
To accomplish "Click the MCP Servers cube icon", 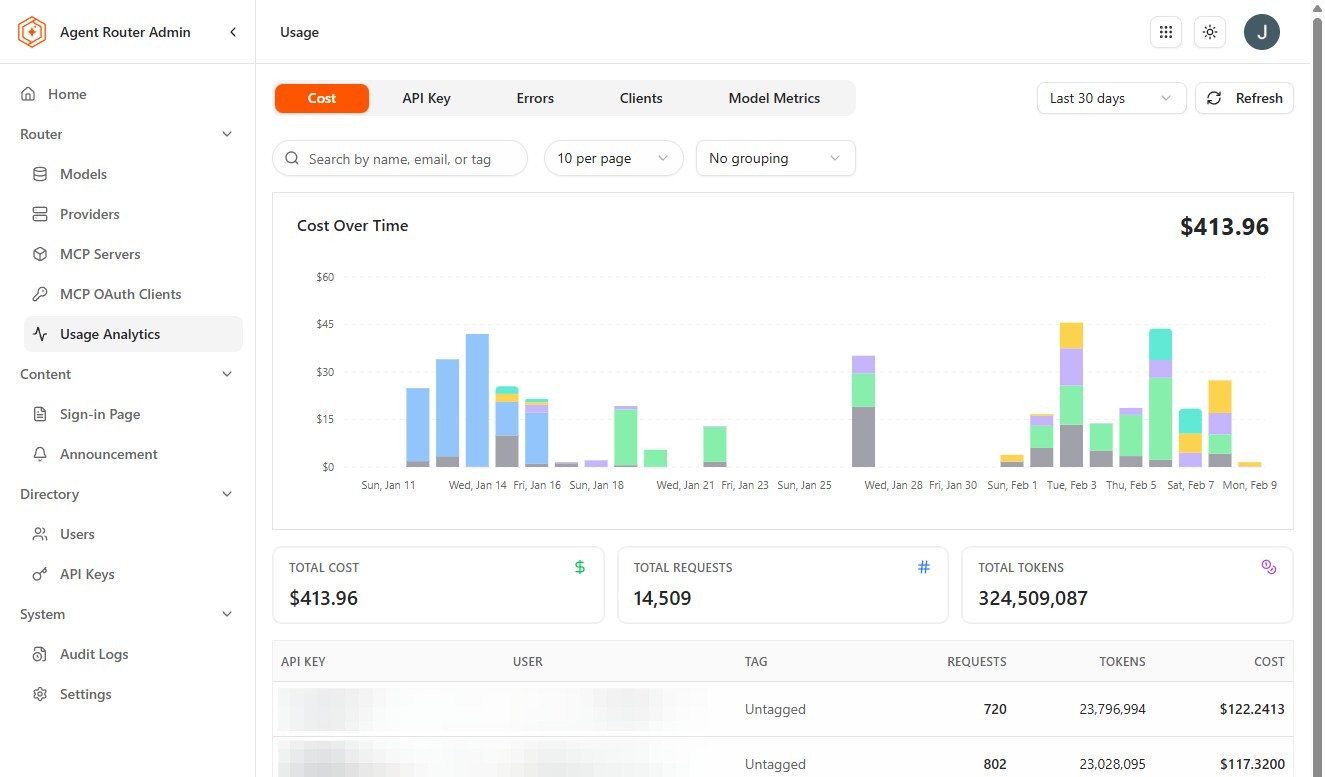I will 40,254.
